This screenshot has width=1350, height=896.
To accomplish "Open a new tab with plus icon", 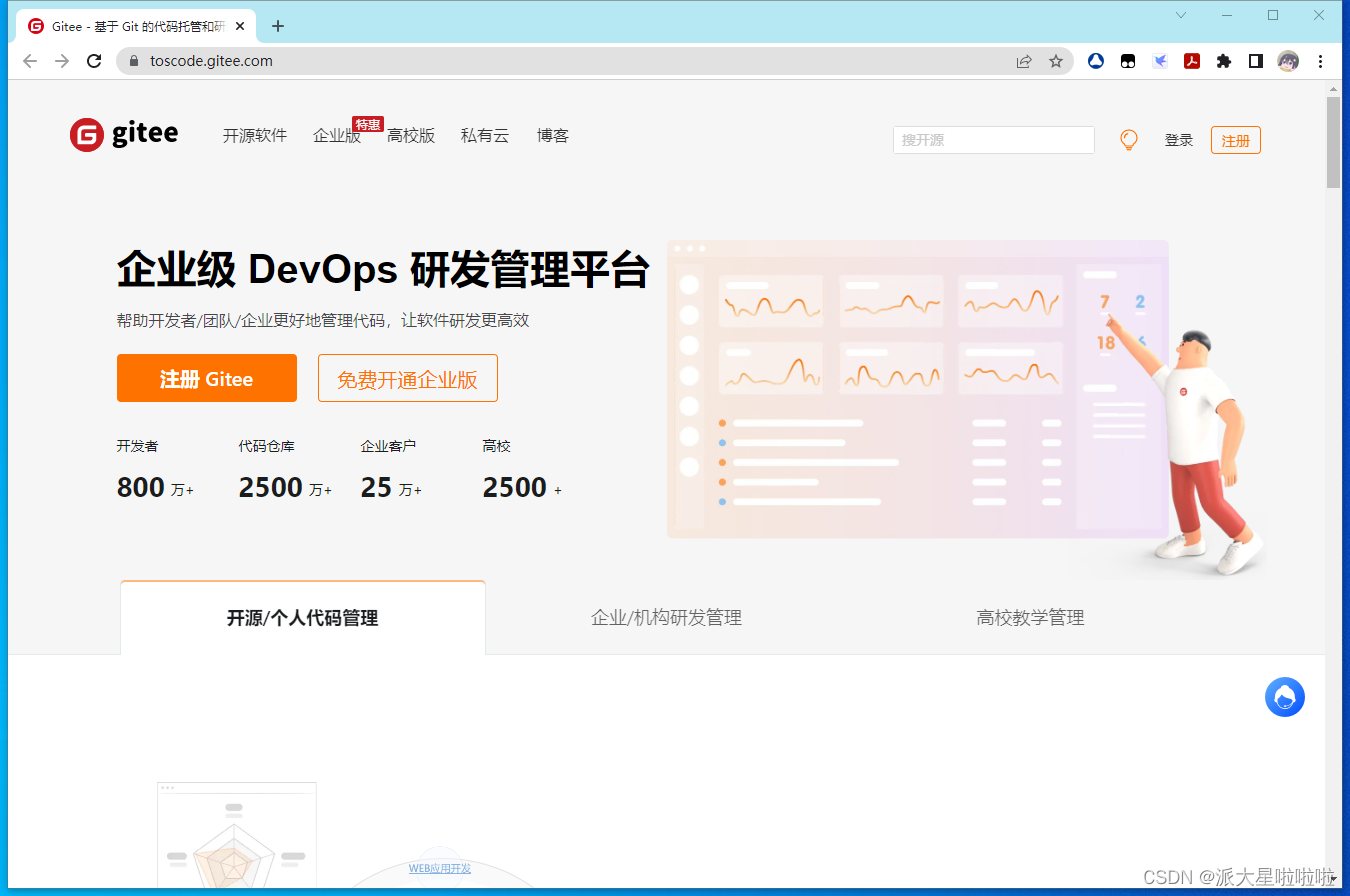I will pos(278,26).
